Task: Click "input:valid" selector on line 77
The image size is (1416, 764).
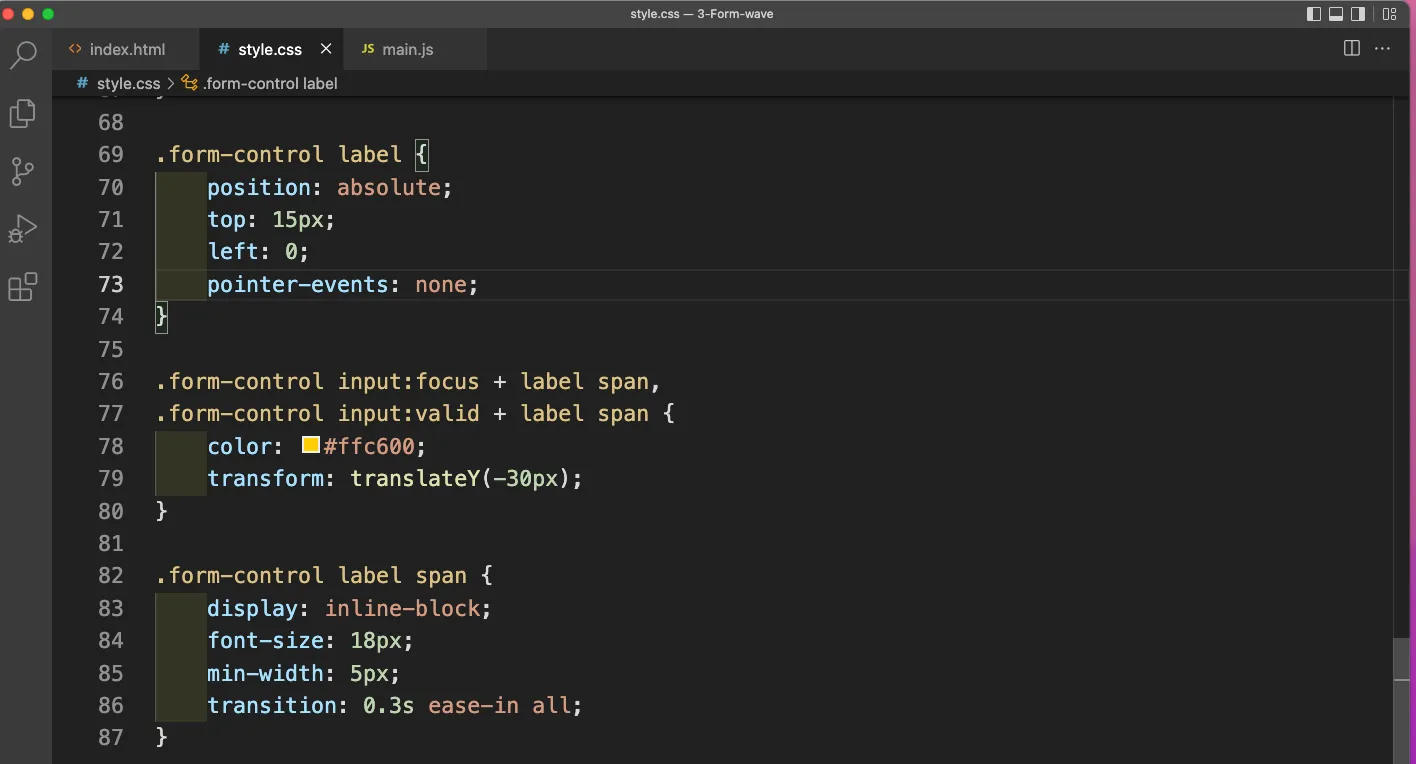Action: [x=408, y=413]
